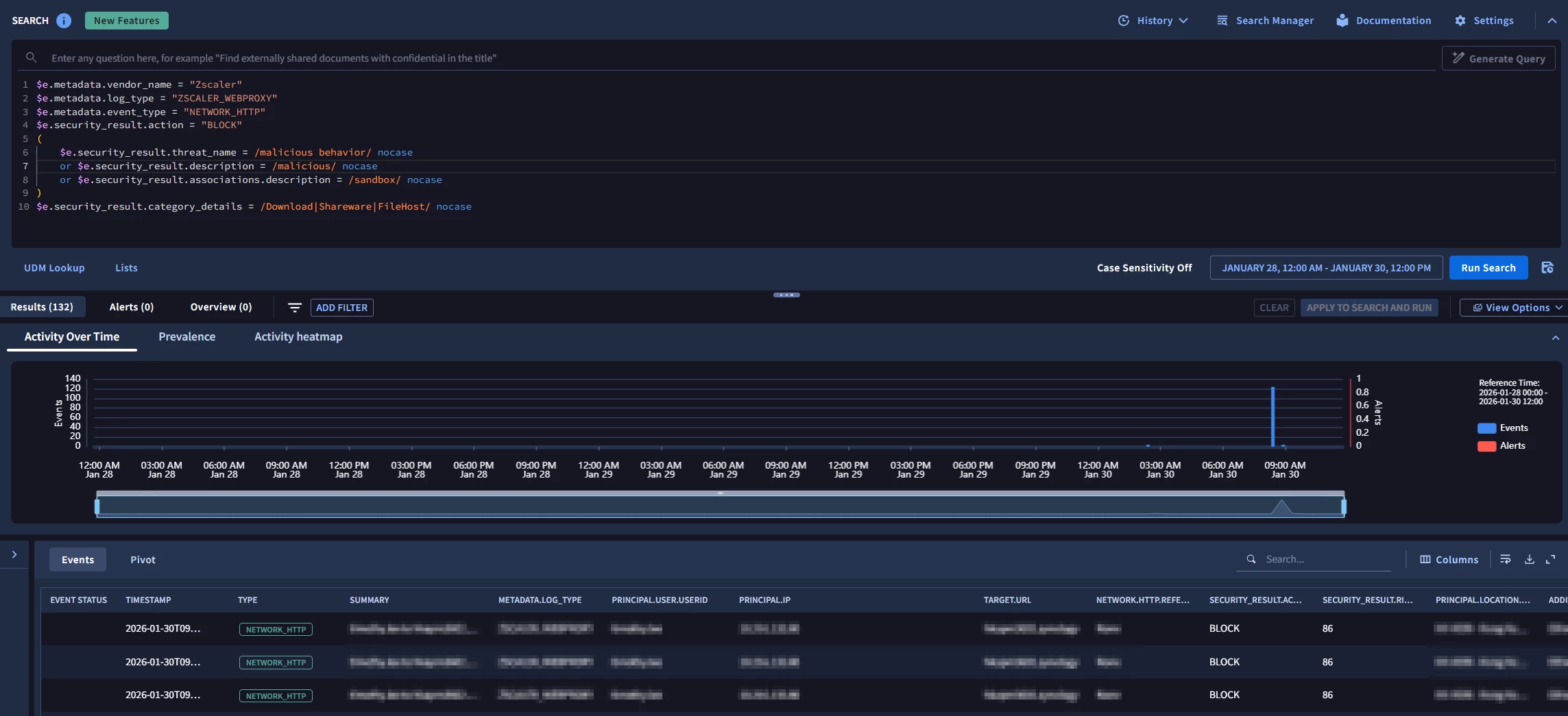This screenshot has width=1568, height=716.
Task: Click the Search Manager list icon
Action: [x=1222, y=21]
